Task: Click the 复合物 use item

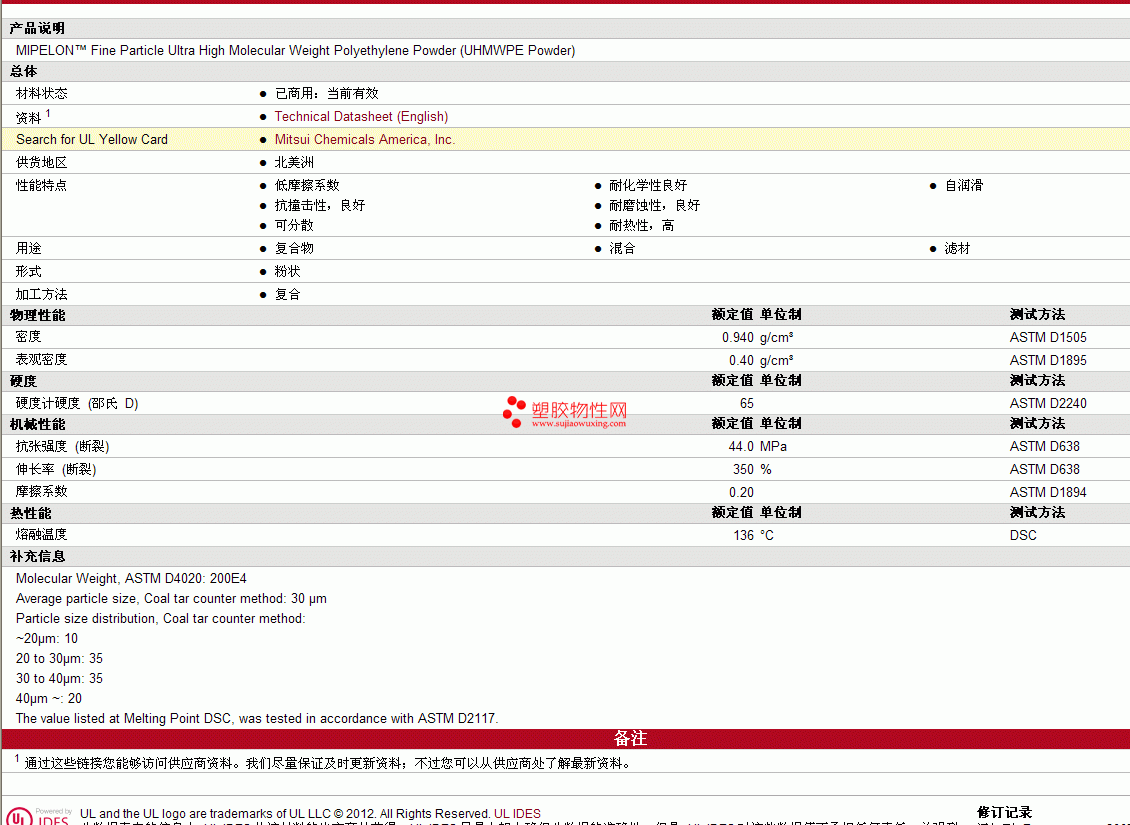Action: 294,249
